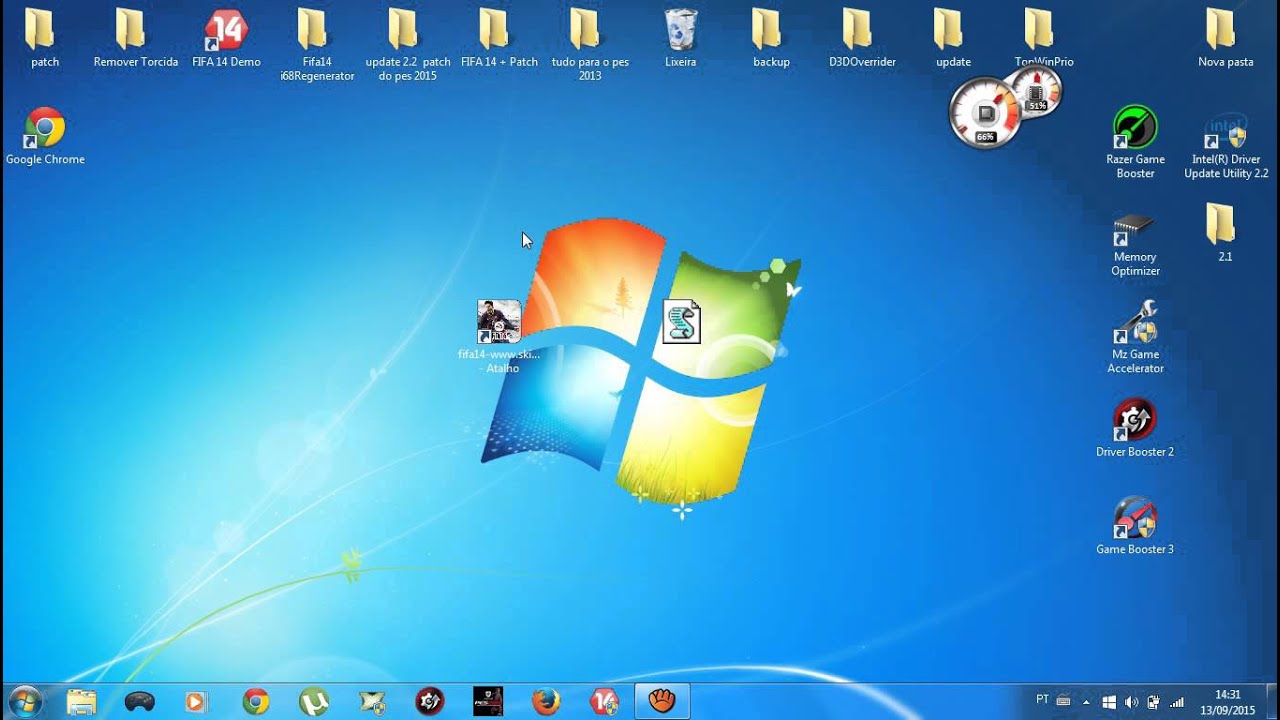Select the Nova pasta folder
The width and height of the screenshot is (1280, 720).
tap(1226, 38)
